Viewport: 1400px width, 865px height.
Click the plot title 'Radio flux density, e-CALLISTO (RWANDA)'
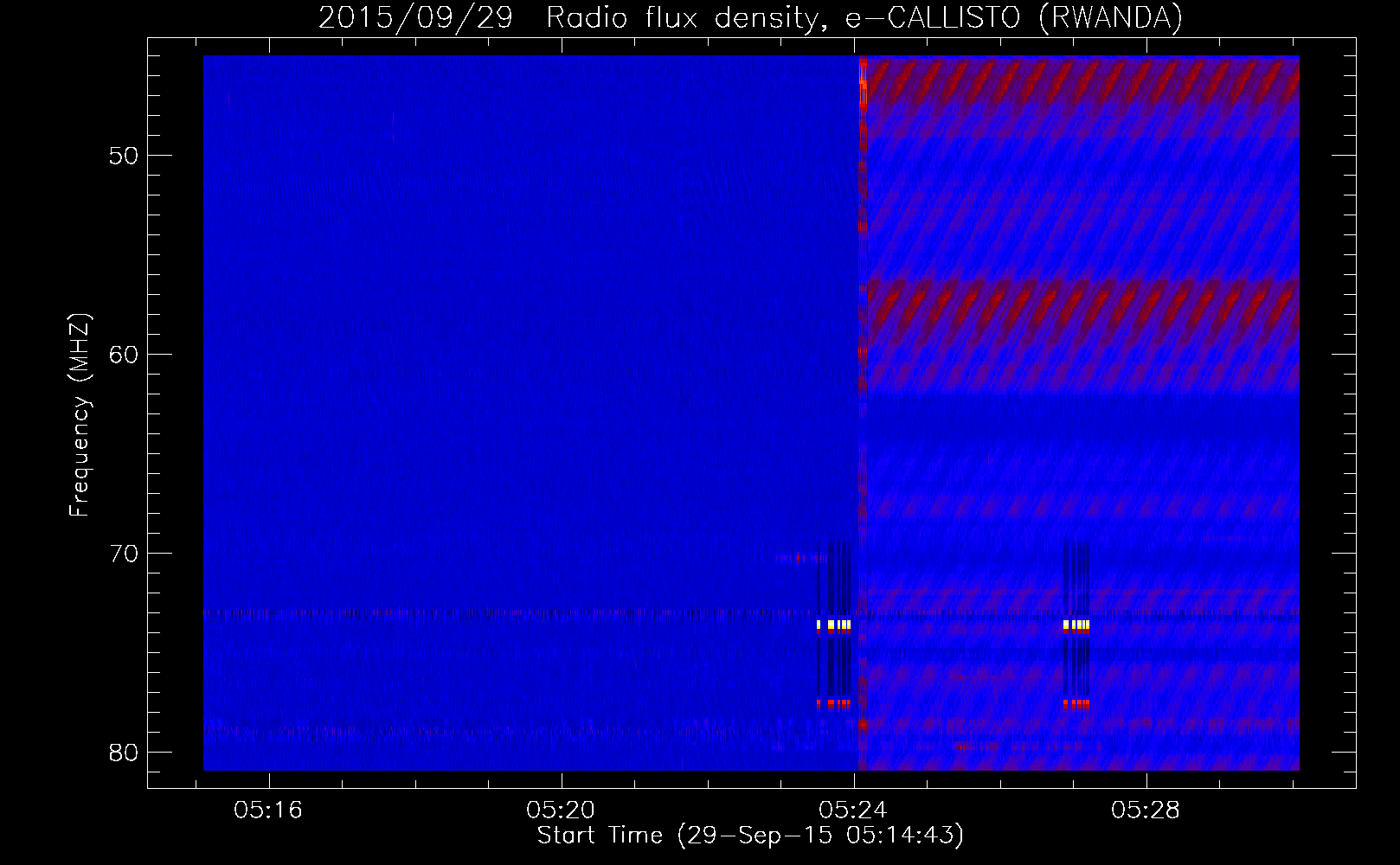pos(864,17)
